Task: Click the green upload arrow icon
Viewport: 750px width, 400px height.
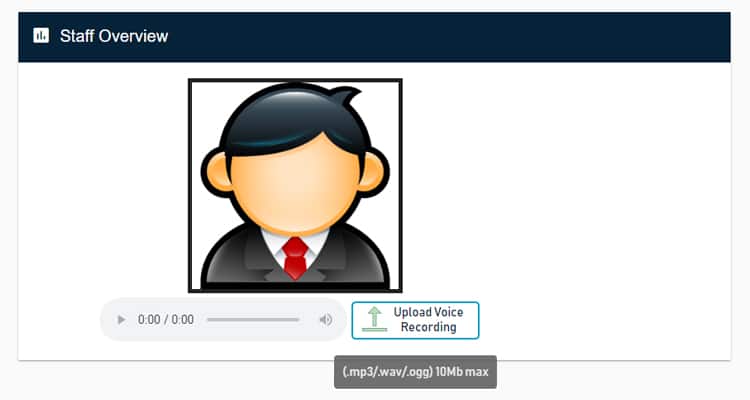Action: tap(375, 319)
